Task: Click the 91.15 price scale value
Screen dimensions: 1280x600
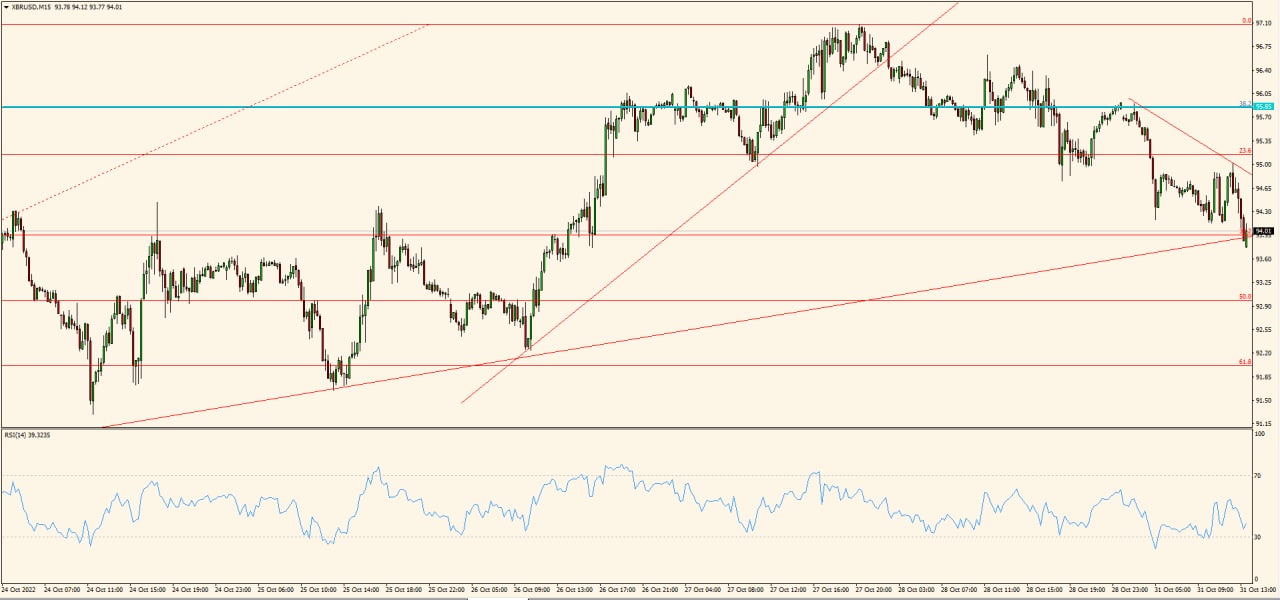Action: (1263, 423)
